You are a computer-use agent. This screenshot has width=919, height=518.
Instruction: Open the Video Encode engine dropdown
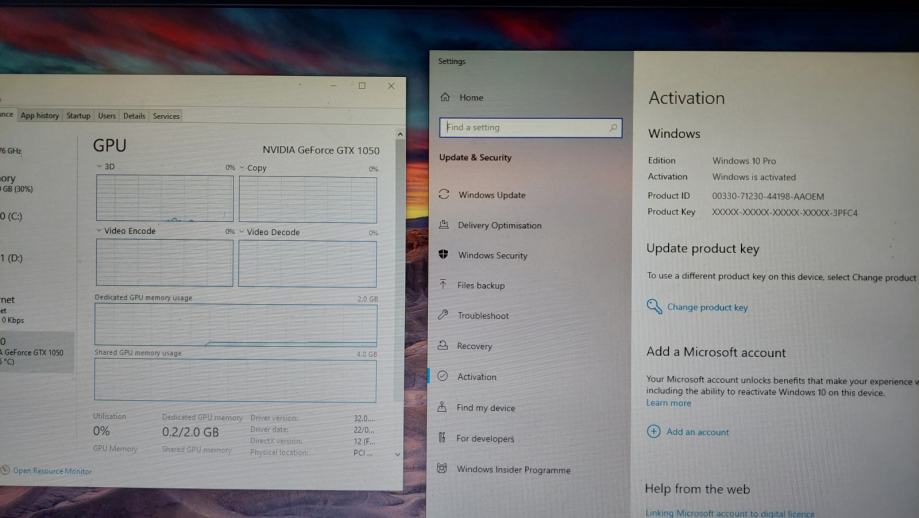[x=98, y=231]
